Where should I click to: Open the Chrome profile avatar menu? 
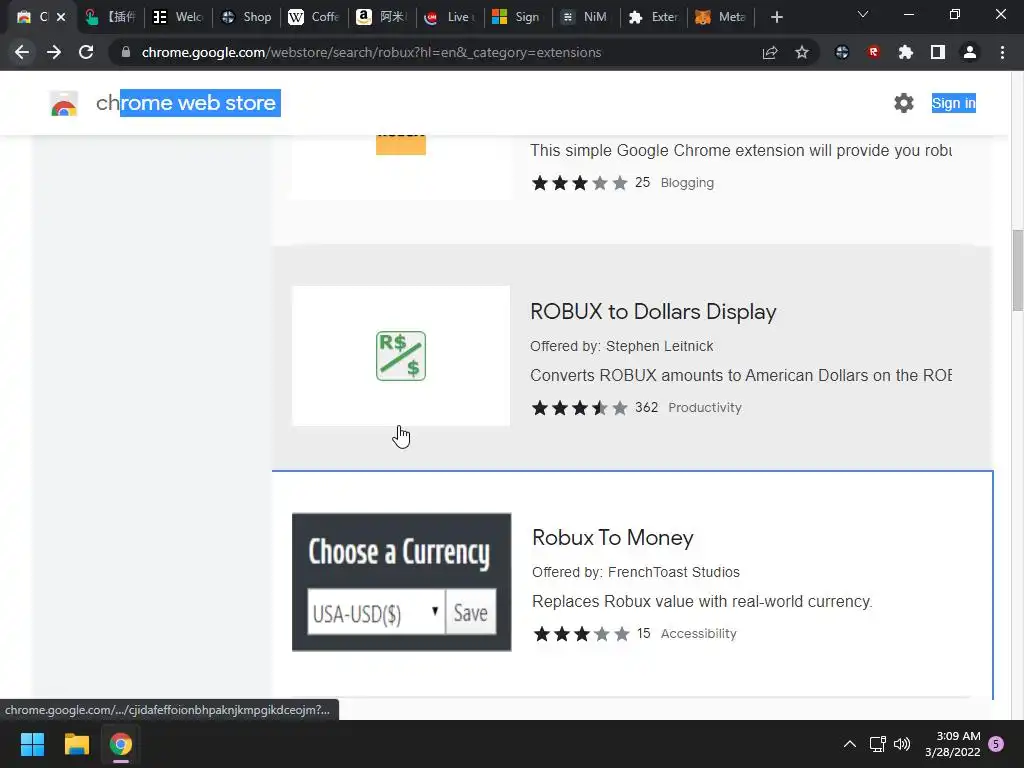click(x=970, y=52)
